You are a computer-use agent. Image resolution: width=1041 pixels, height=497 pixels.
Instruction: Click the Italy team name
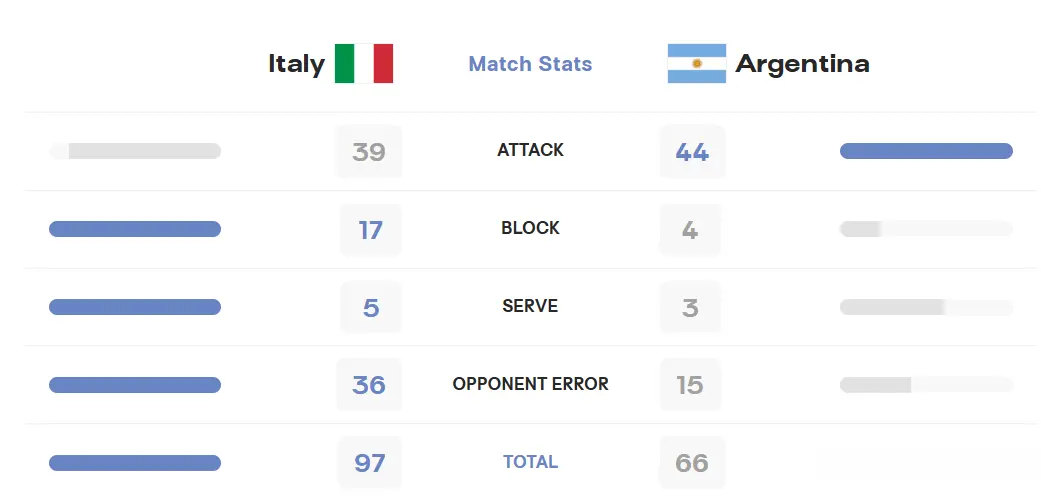(x=297, y=64)
